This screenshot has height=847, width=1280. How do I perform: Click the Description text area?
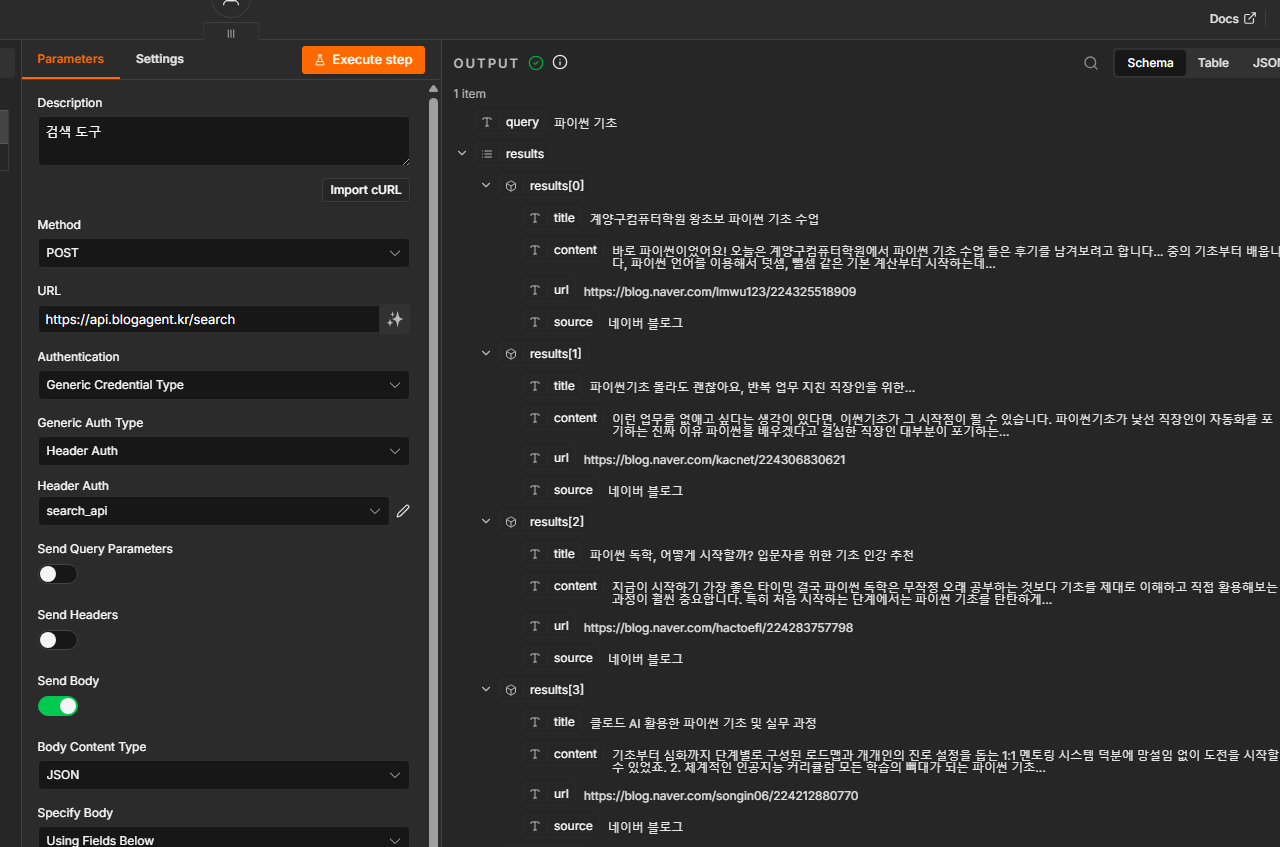coord(223,141)
